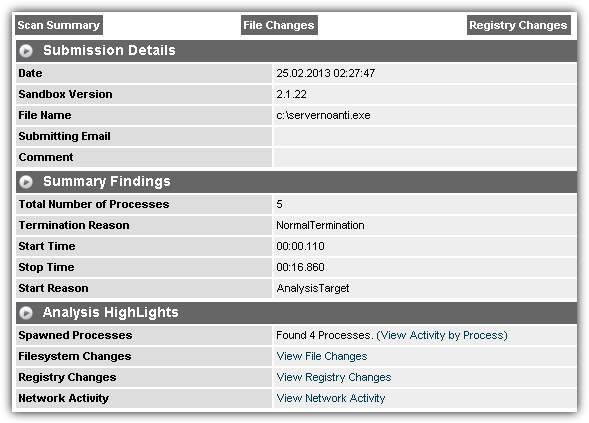Open the View Registry Changes link
Image resolution: width=589 pixels, height=423 pixels.
pos(334,377)
